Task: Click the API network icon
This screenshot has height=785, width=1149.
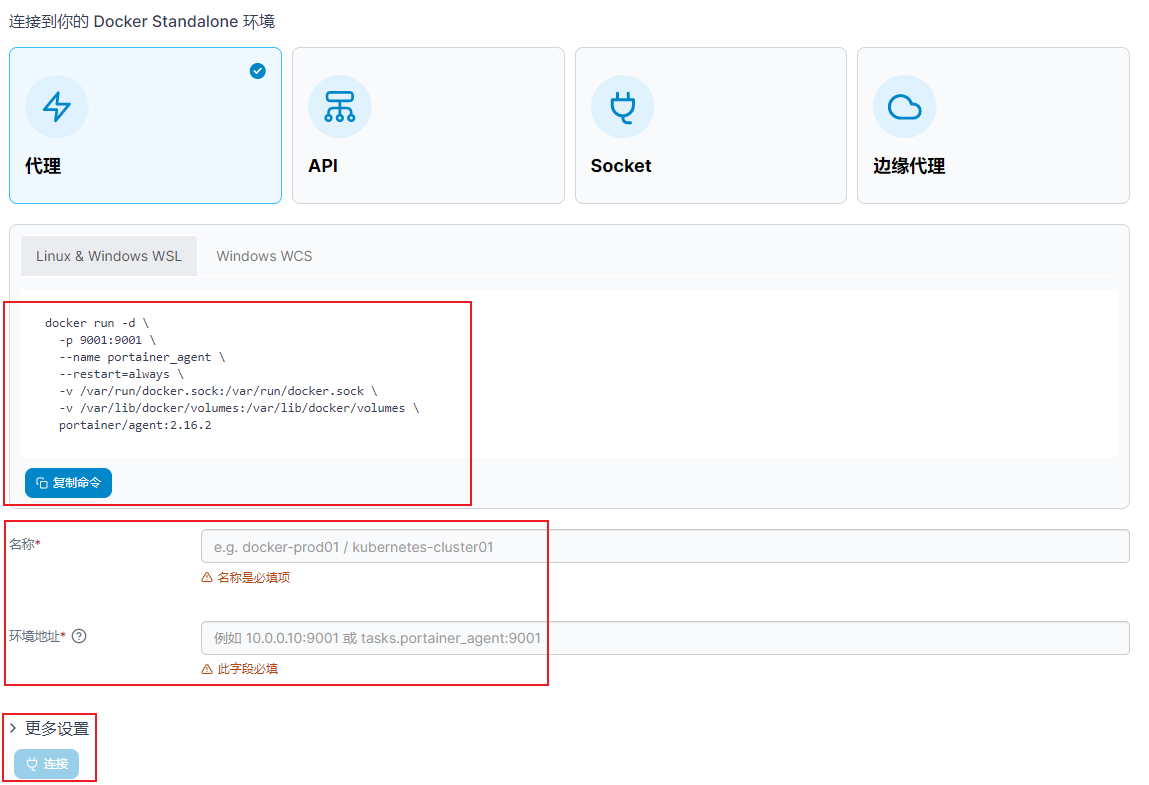Action: pos(339,107)
